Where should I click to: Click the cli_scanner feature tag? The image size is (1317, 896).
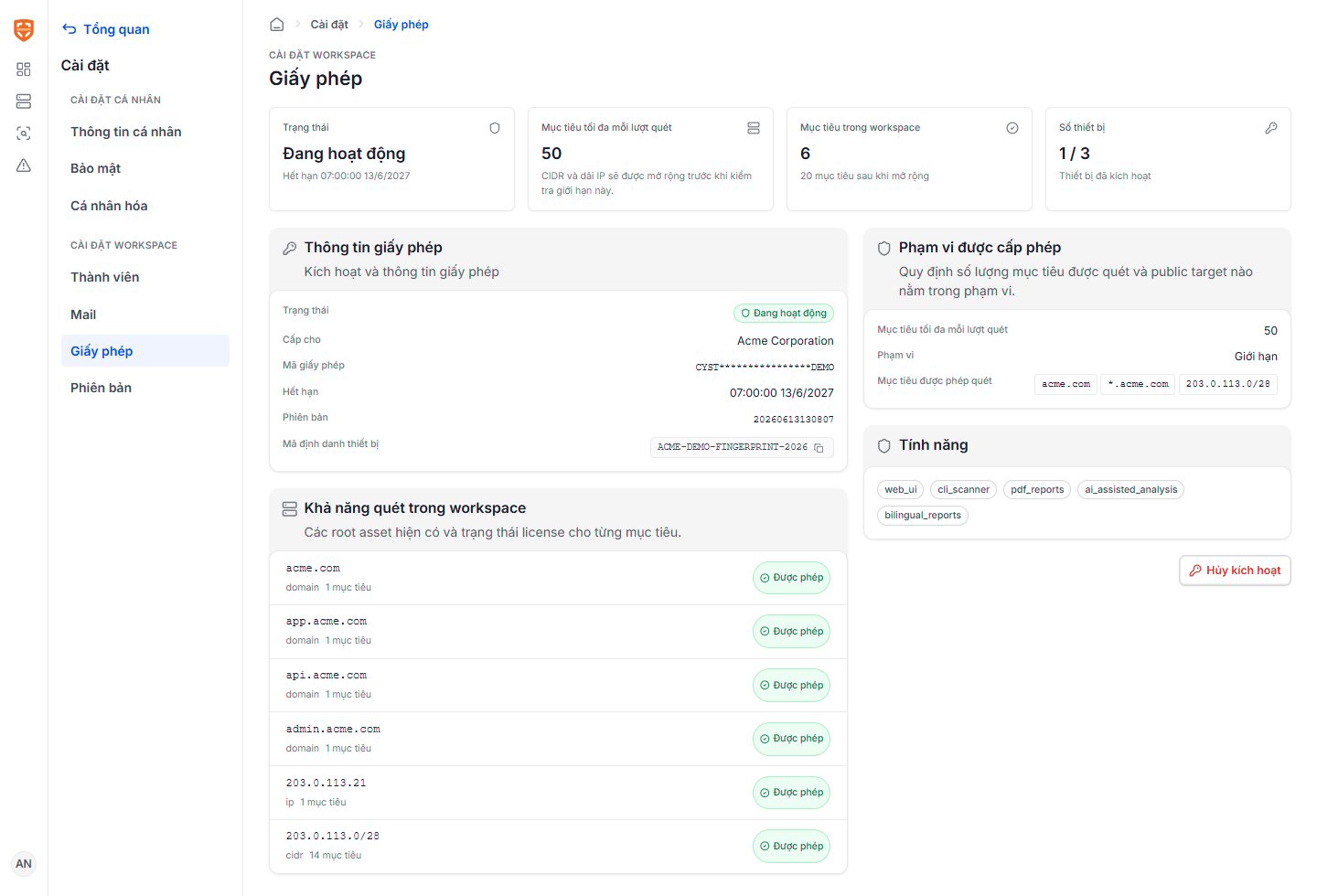(x=963, y=490)
